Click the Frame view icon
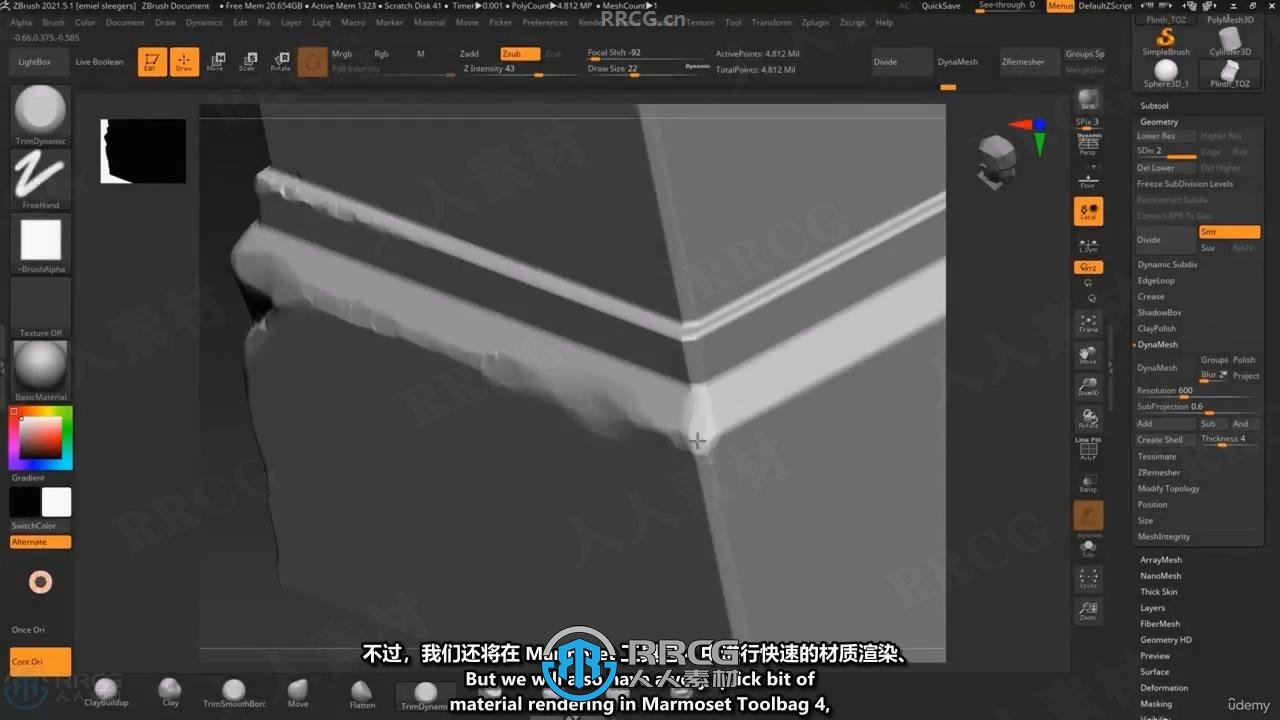The image size is (1280, 720). (1088, 323)
